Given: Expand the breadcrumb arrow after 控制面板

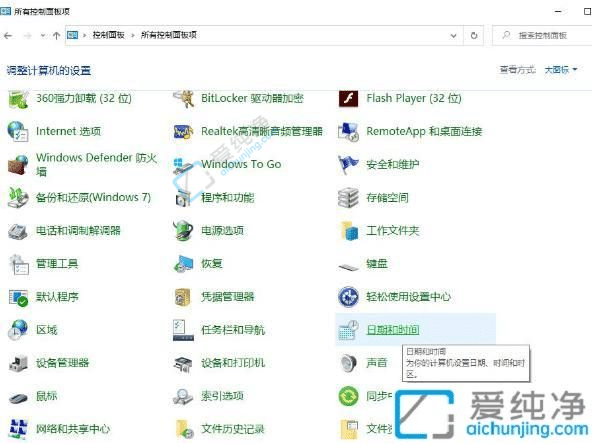Looking at the screenshot, I should pos(133,36).
